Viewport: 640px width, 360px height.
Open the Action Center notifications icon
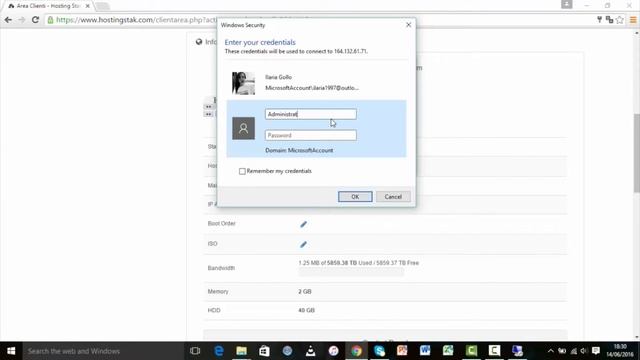pyautogui.click(x=596, y=351)
